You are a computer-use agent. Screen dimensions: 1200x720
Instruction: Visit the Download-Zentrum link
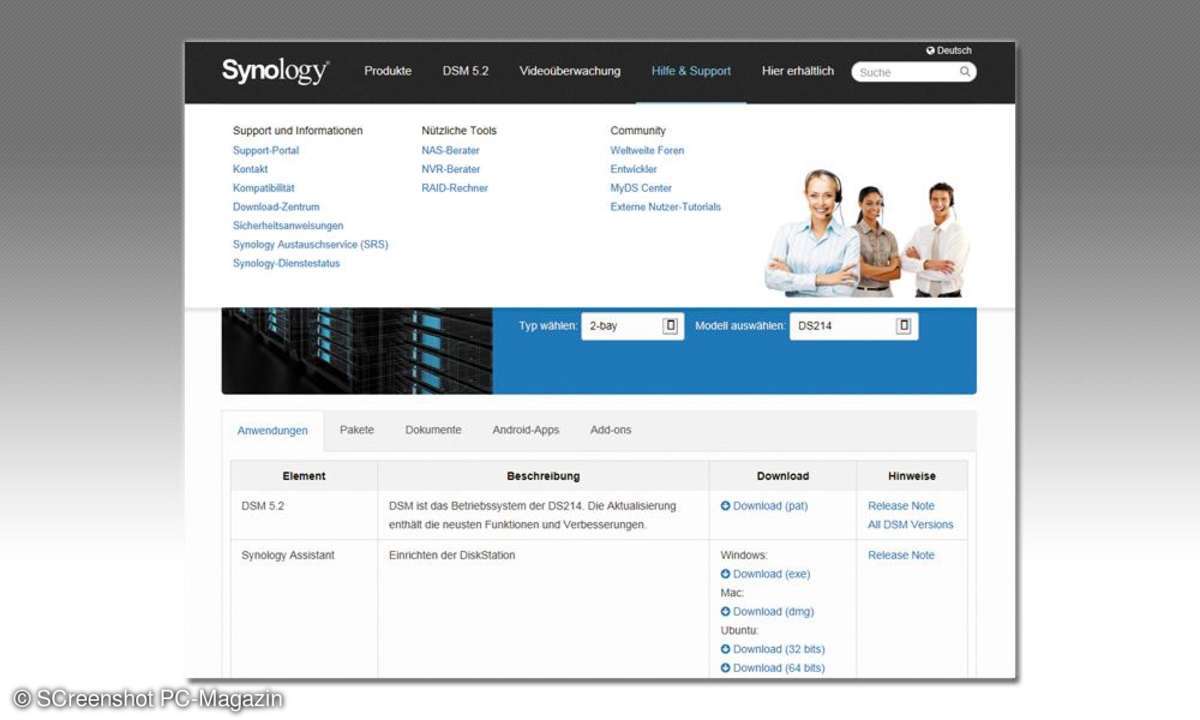276,207
